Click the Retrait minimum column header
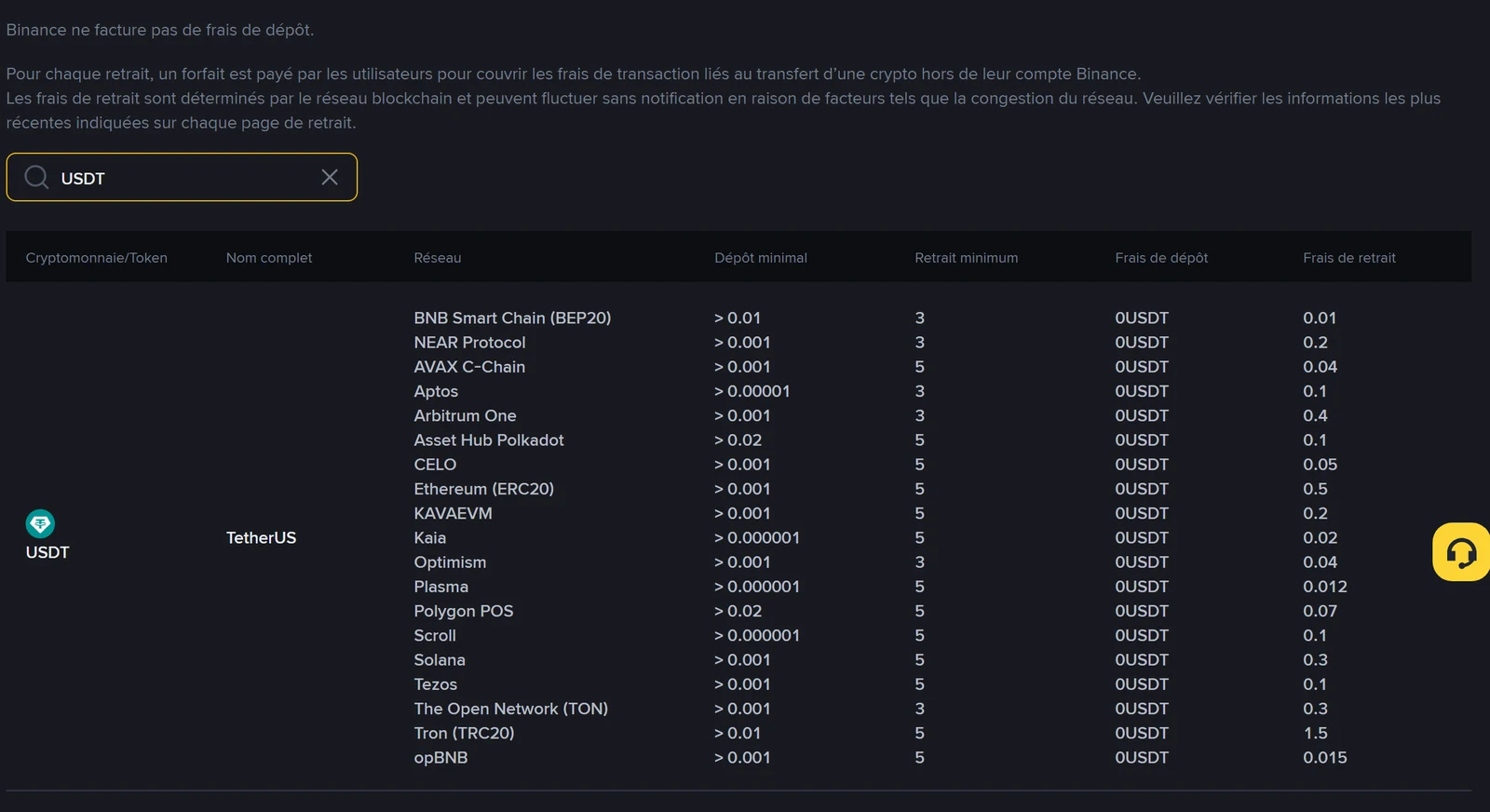The image size is (1490, 812). [x=967, y=258]
